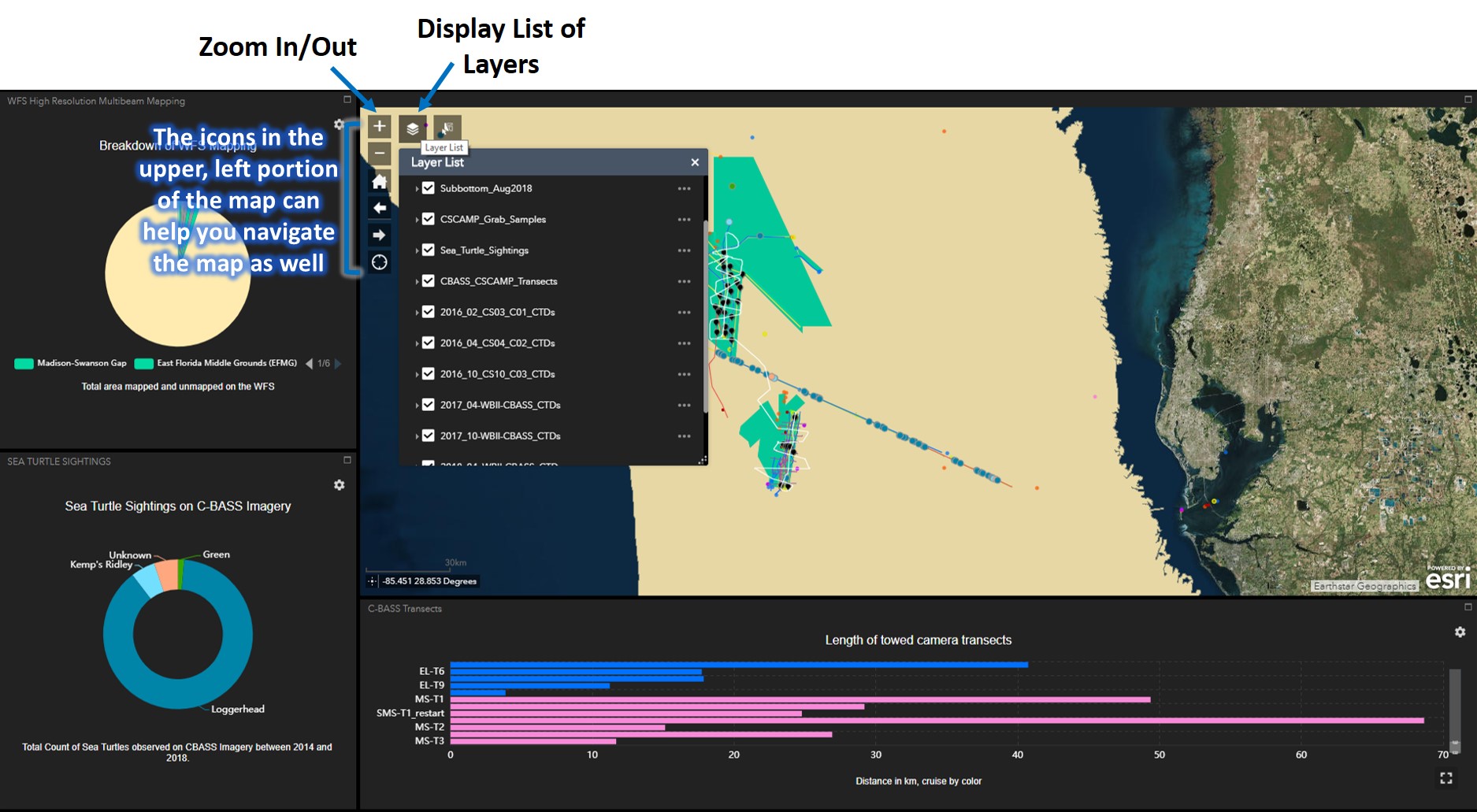This screenshot has width=1477, height=812.
Task: Open the Layer List layers icon
Action: click(x=413, y=128)
